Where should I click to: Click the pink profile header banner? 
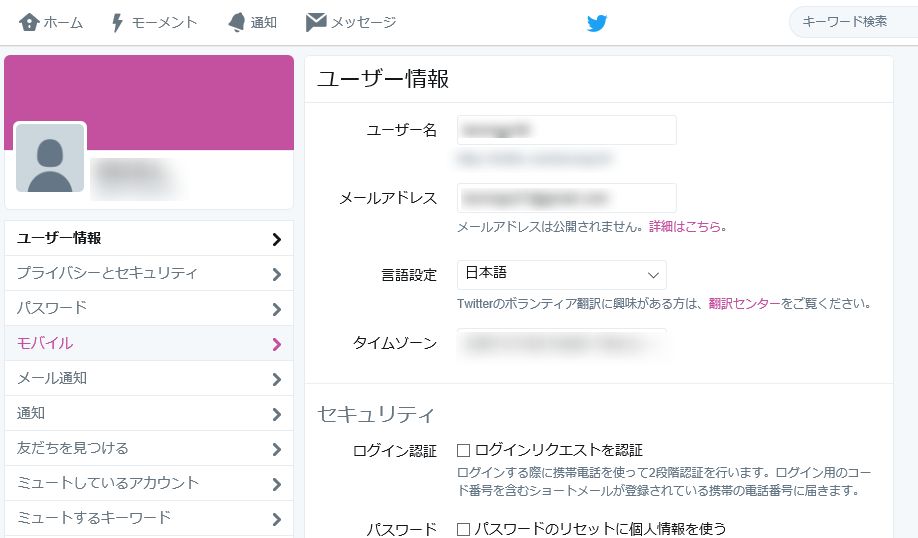pos(149,102)
